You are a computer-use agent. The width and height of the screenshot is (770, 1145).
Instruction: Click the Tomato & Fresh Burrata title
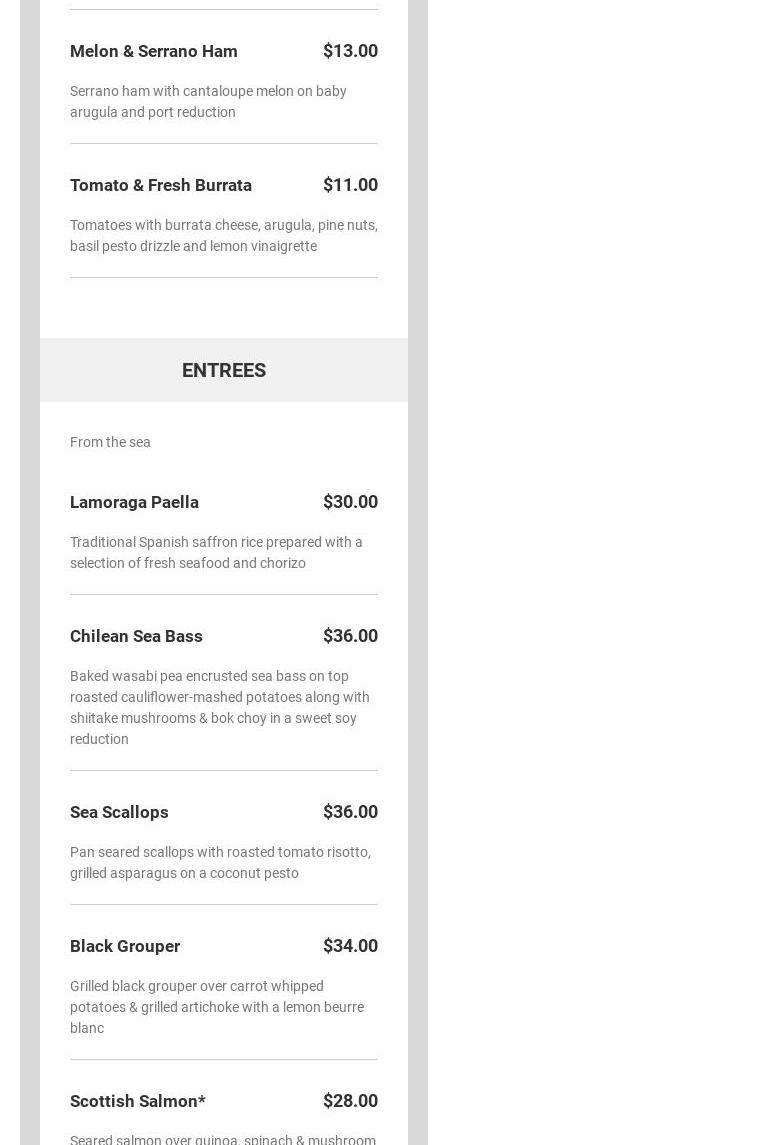point(161,185)
